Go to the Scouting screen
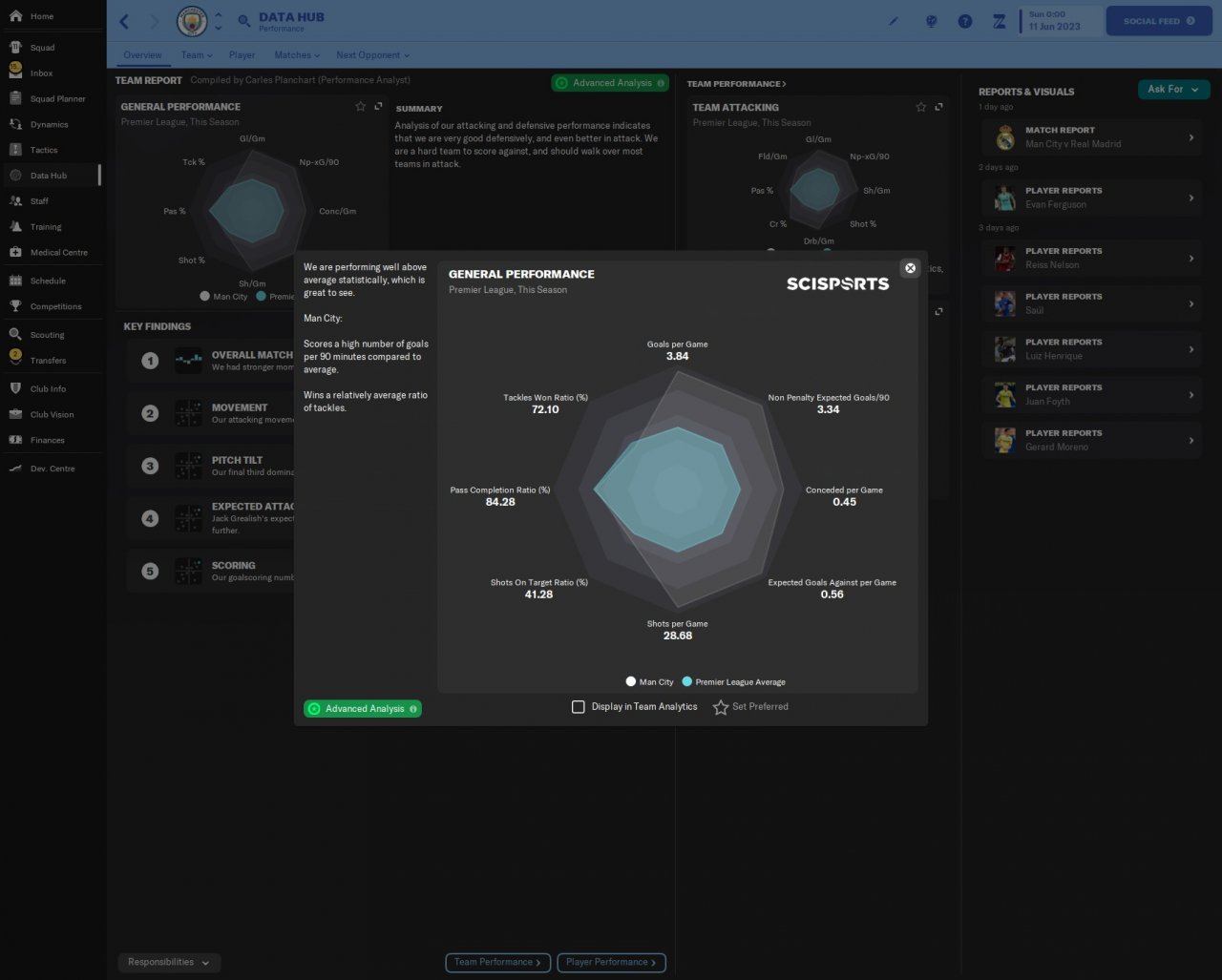This screenshot has width=1222, height=980. (47, 335)
